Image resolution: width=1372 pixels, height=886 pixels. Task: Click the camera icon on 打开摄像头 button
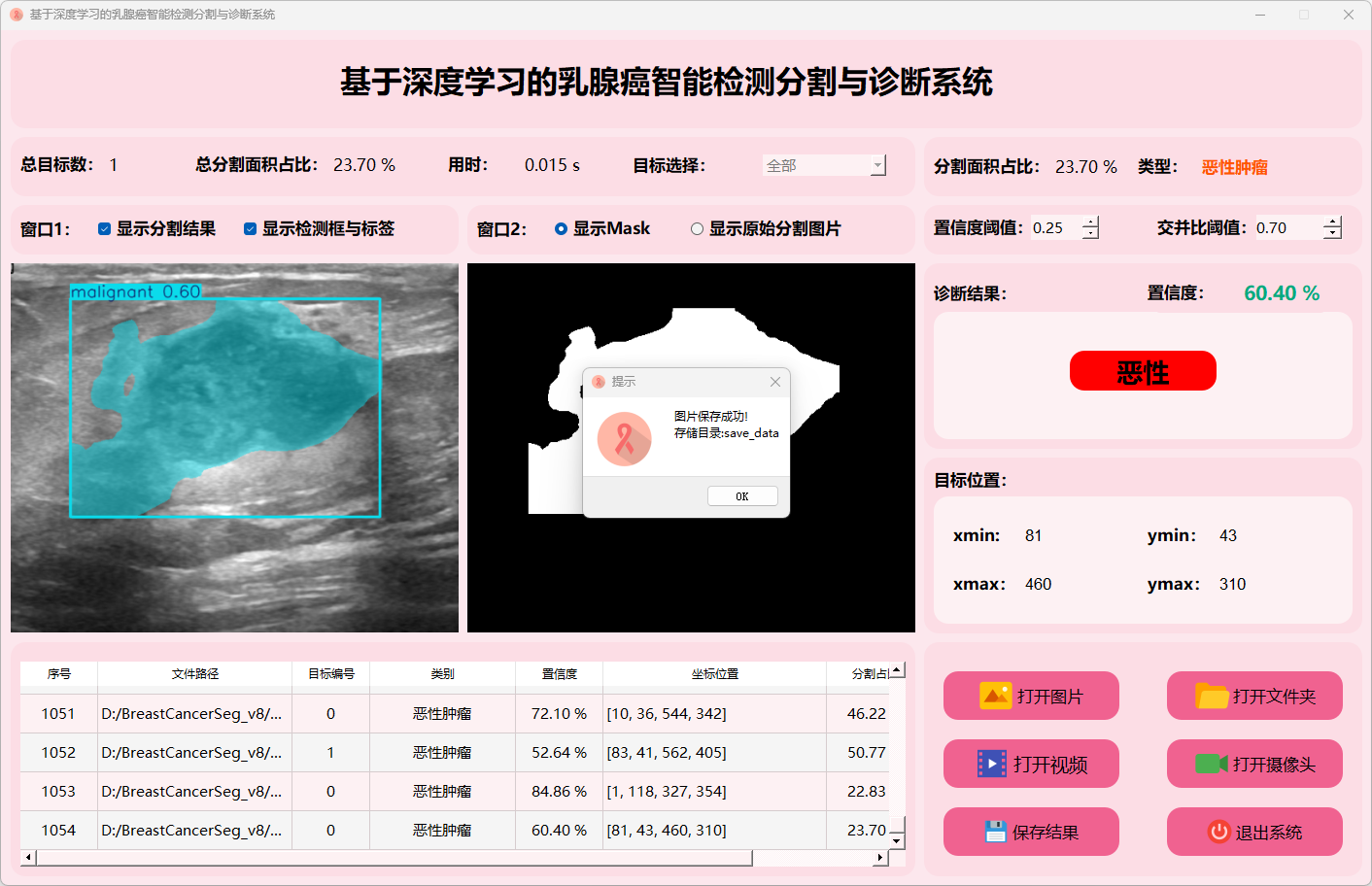(1212, 764)
